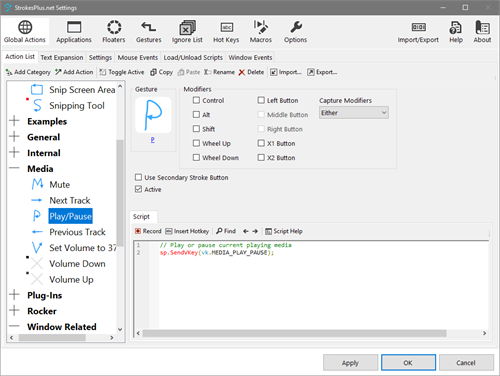
Task: Collapse the Media category
Action: point(14,168)
